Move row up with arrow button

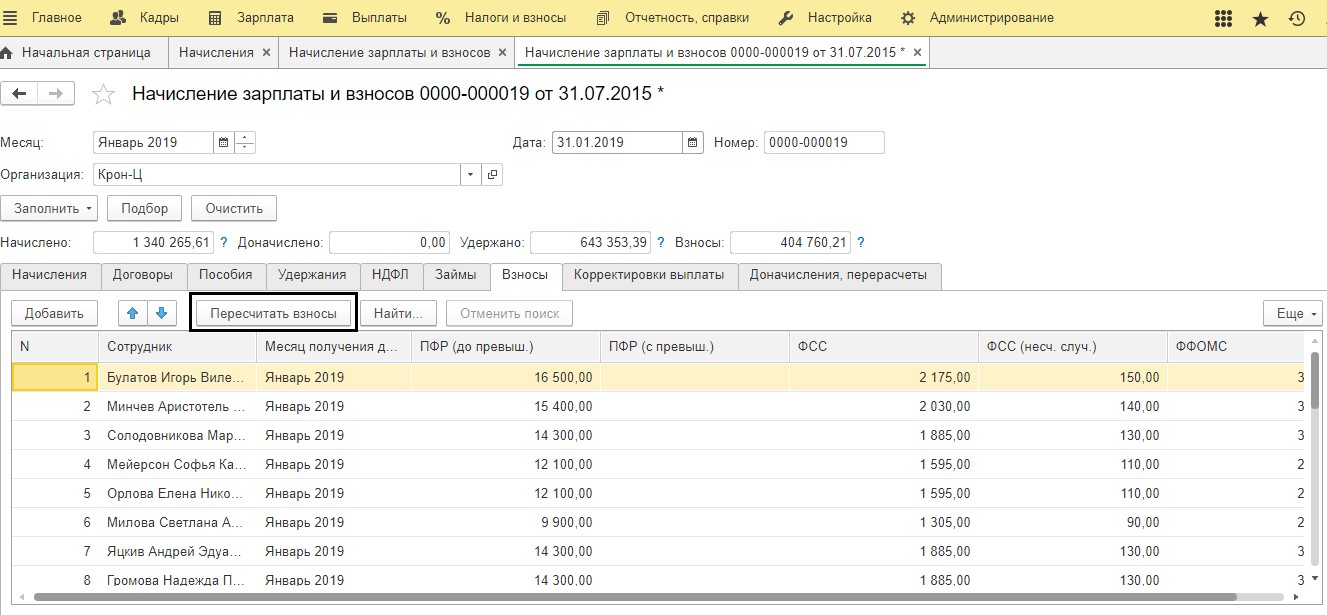[132, 313]
